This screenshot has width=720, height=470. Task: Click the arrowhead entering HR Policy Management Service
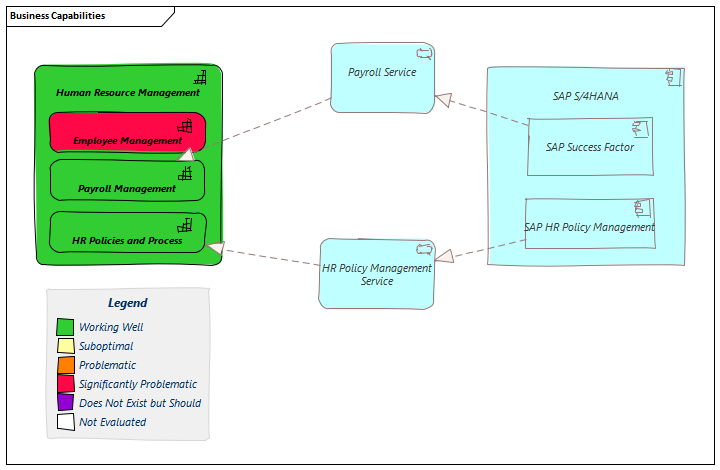[x=444, y=256]
